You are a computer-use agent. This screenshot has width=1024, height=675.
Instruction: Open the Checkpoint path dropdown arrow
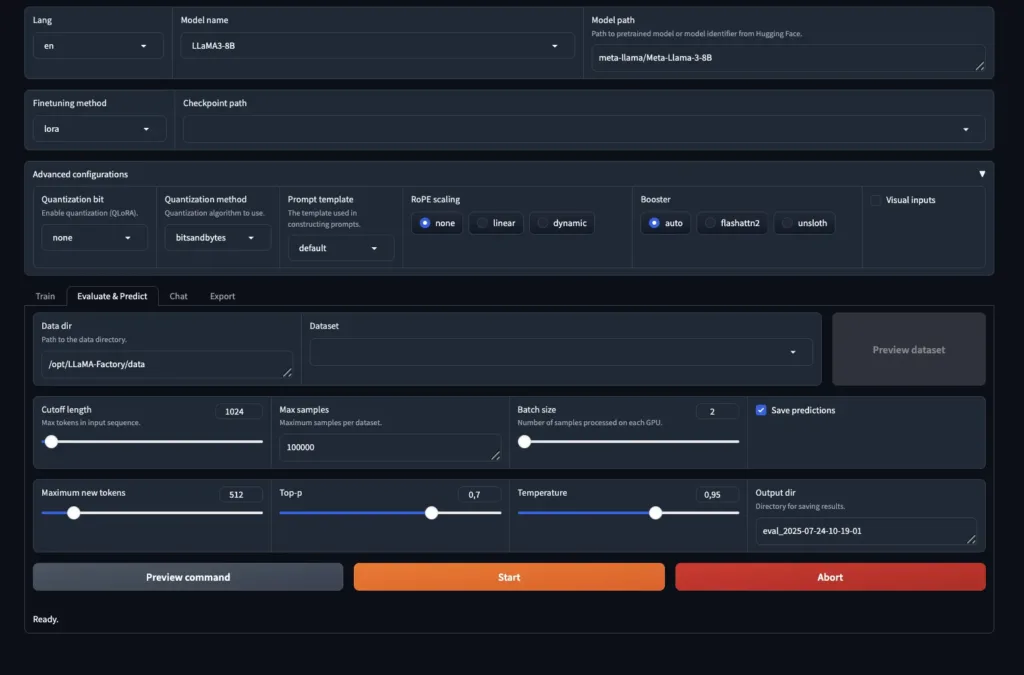click(x=965, y=129)
